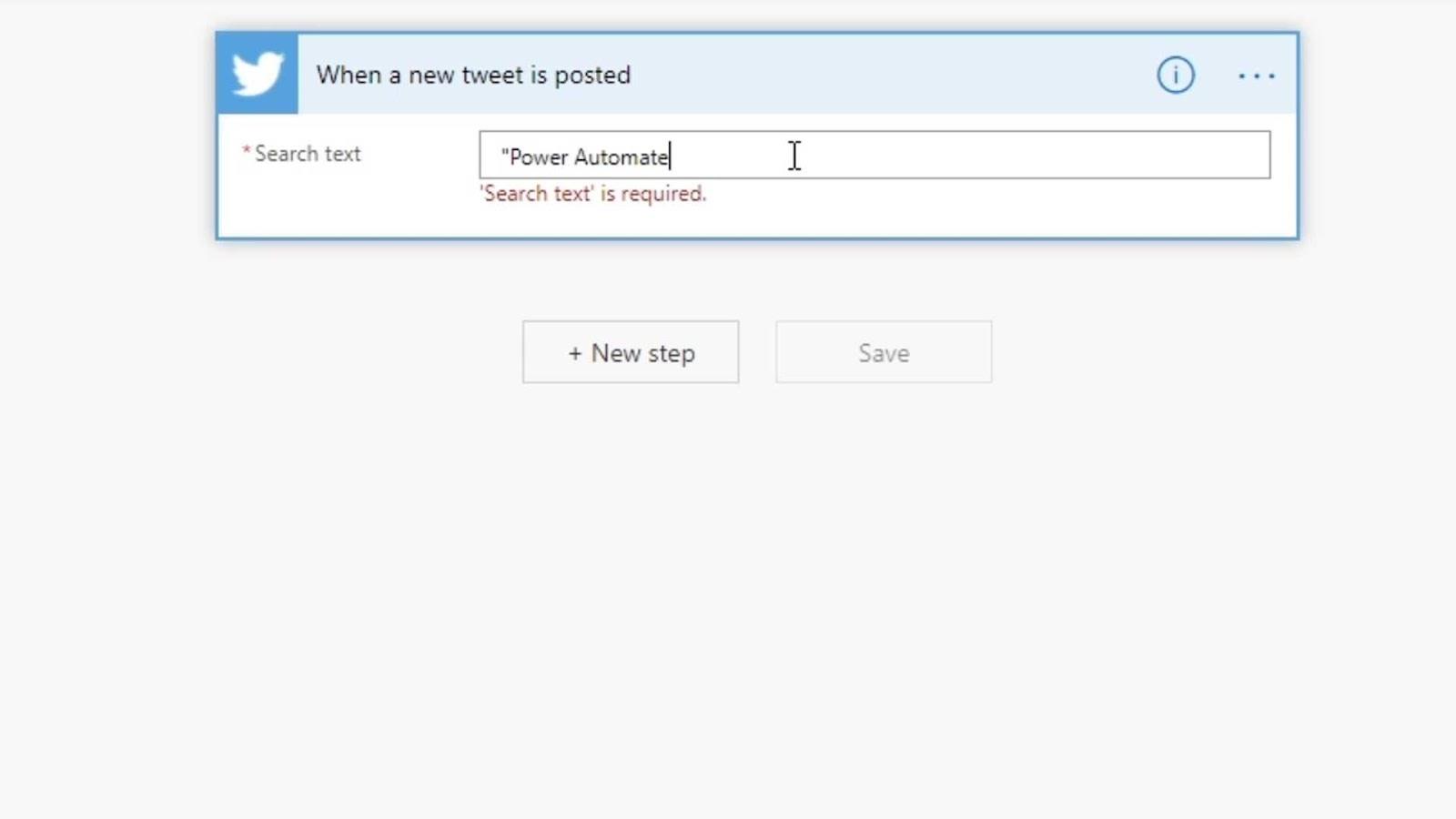
Task: Click the plus sign in New step
Action: point(575,353)
